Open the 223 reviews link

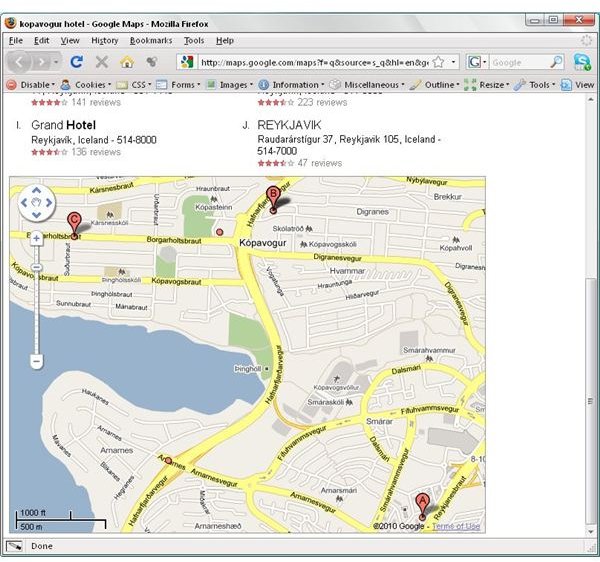(322, 102)
